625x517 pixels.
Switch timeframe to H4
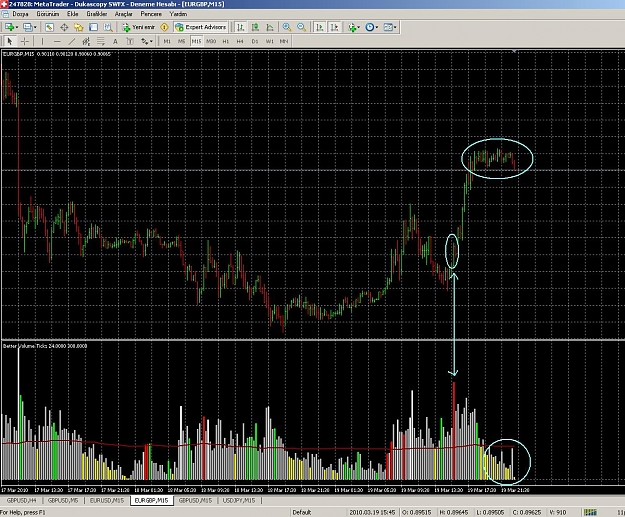[240, 41]
